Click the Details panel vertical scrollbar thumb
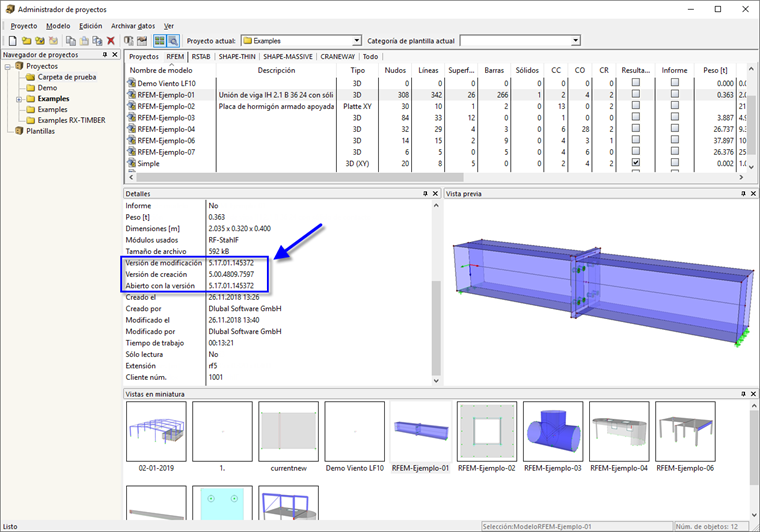The width and height of the screenshot is (760, 532). [x=436, y=328]
